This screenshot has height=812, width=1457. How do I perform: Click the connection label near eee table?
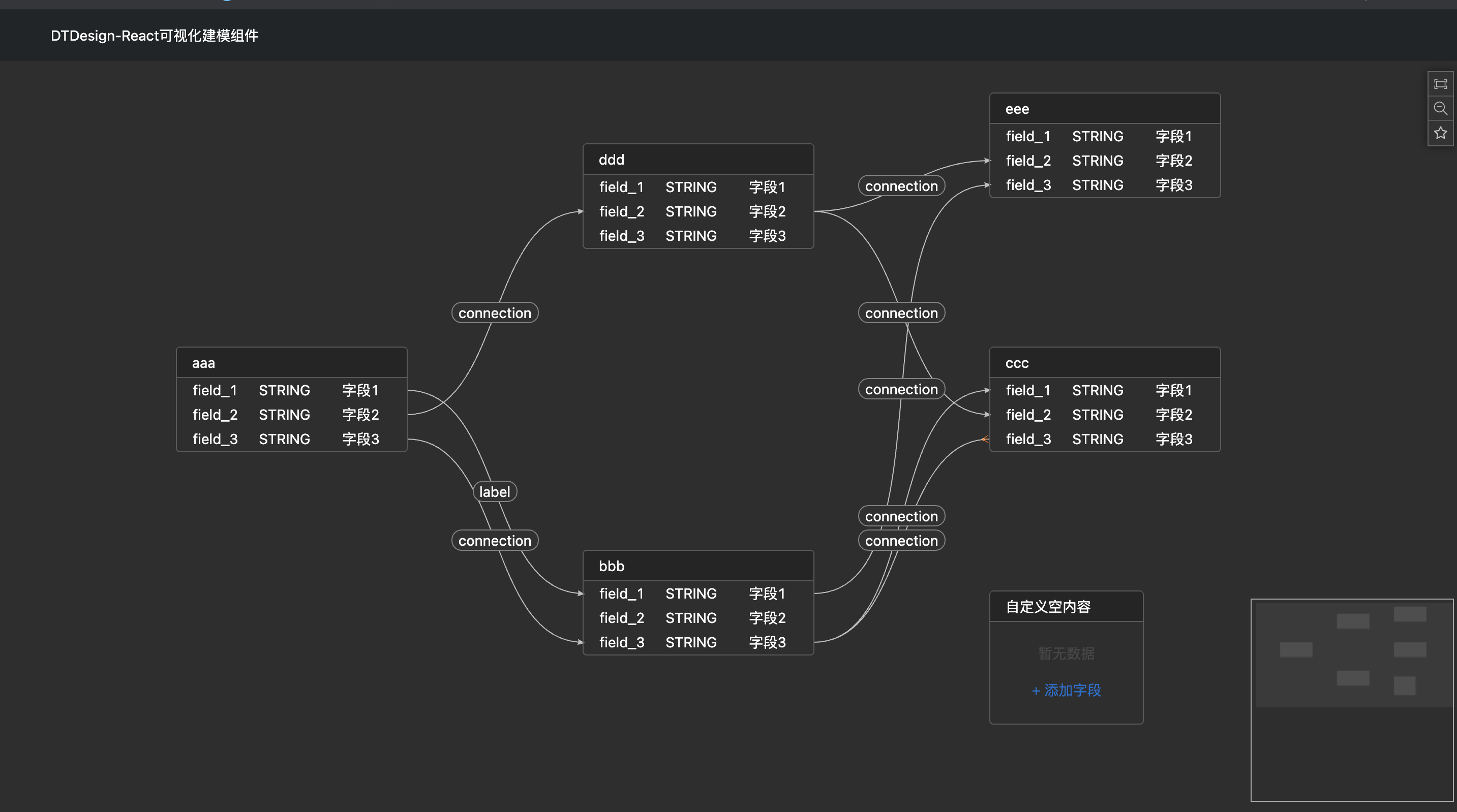[901, 186]
